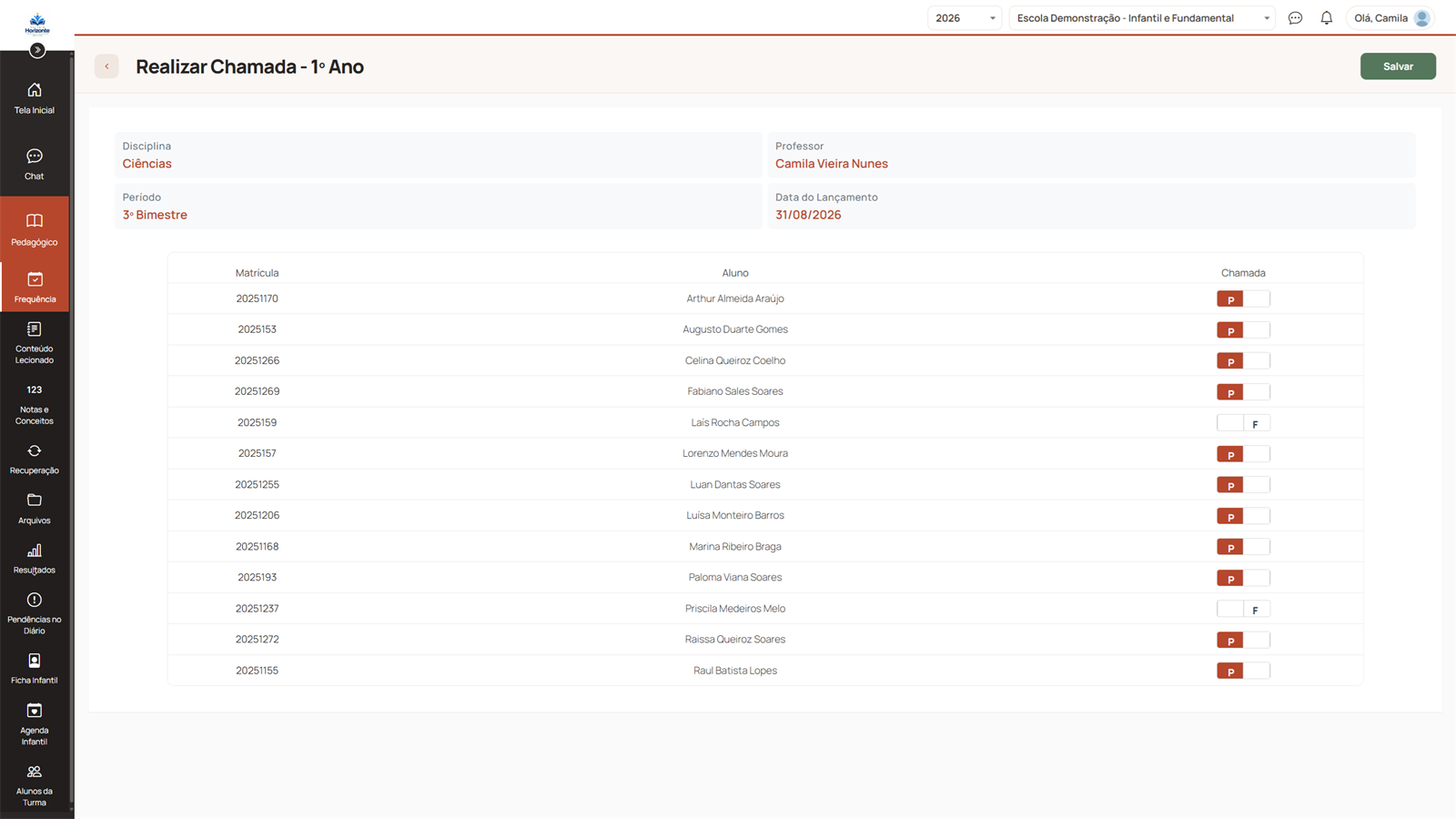Screen dimensions: 1456x819
Task: Click the Salvar button
Action: click(1398, 66)
